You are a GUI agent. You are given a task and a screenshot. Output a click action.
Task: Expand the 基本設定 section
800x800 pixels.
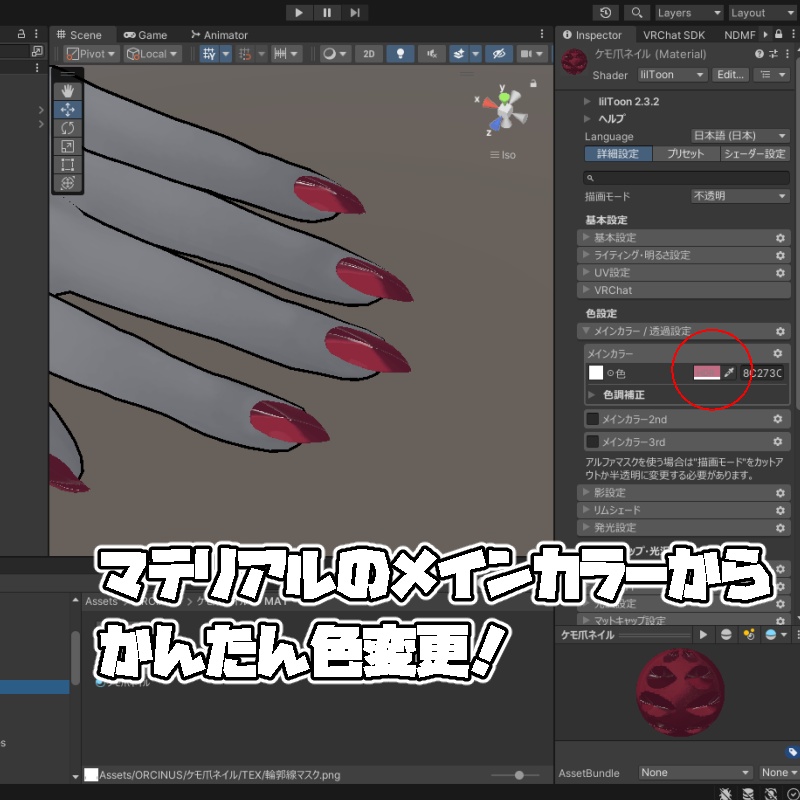coord(684,238)
